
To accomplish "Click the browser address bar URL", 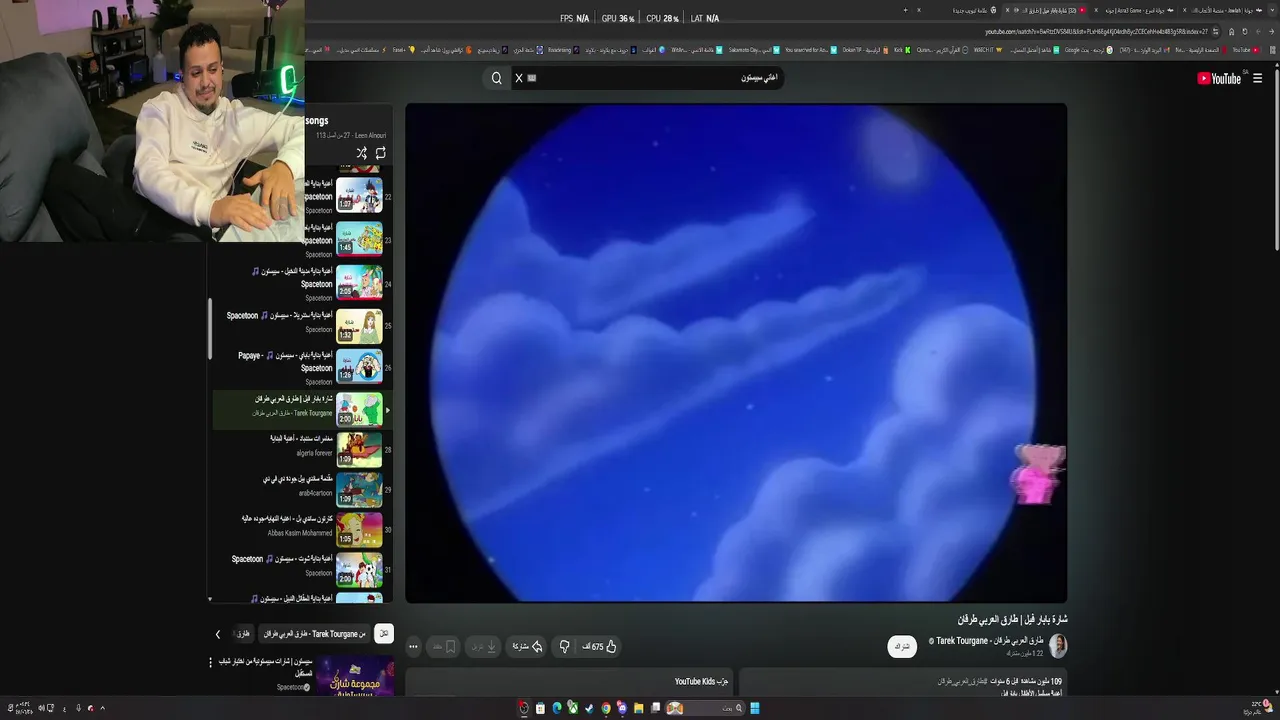I will click(x=1096, y=31).
